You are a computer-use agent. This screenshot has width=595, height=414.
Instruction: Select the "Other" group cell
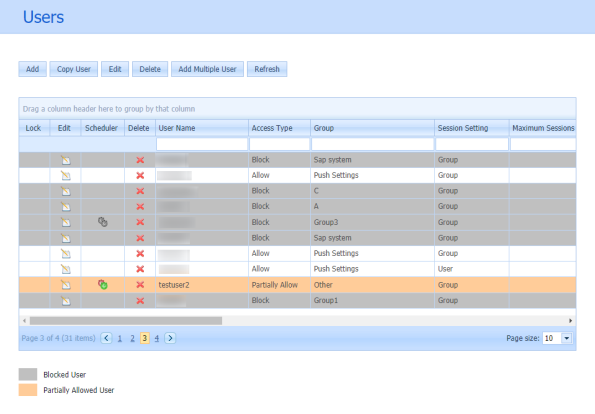tap(372, 285)
